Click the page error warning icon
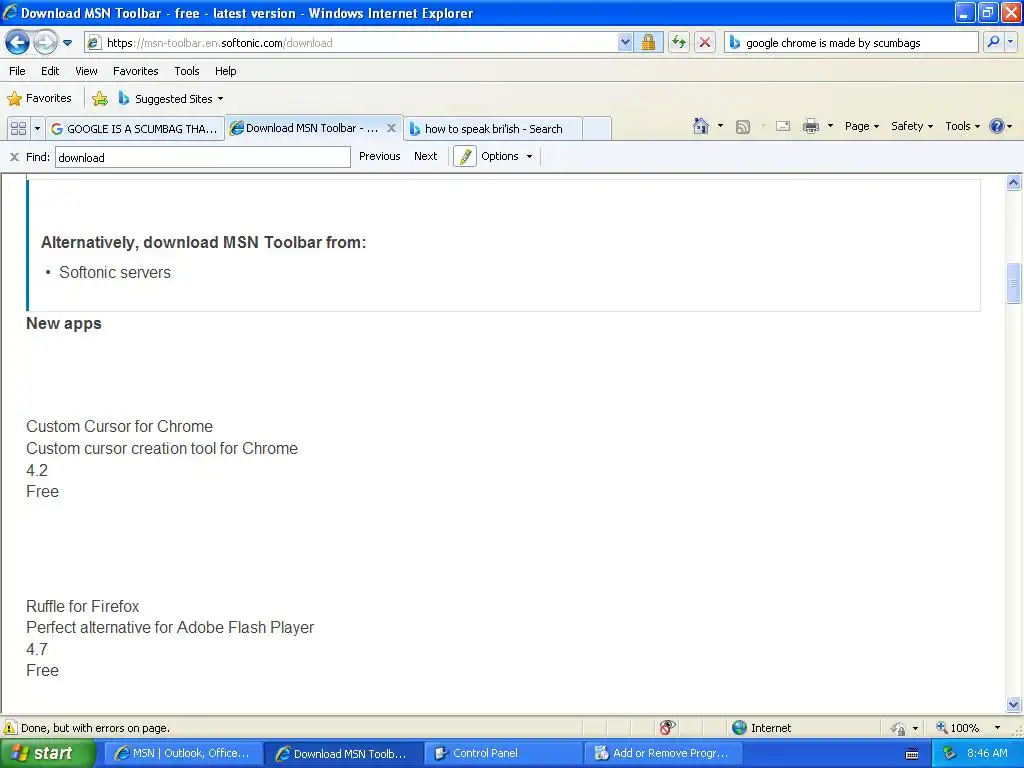The height and width of the screenshot is (768, 1024). pyautogui.click(x=10, y=728)
